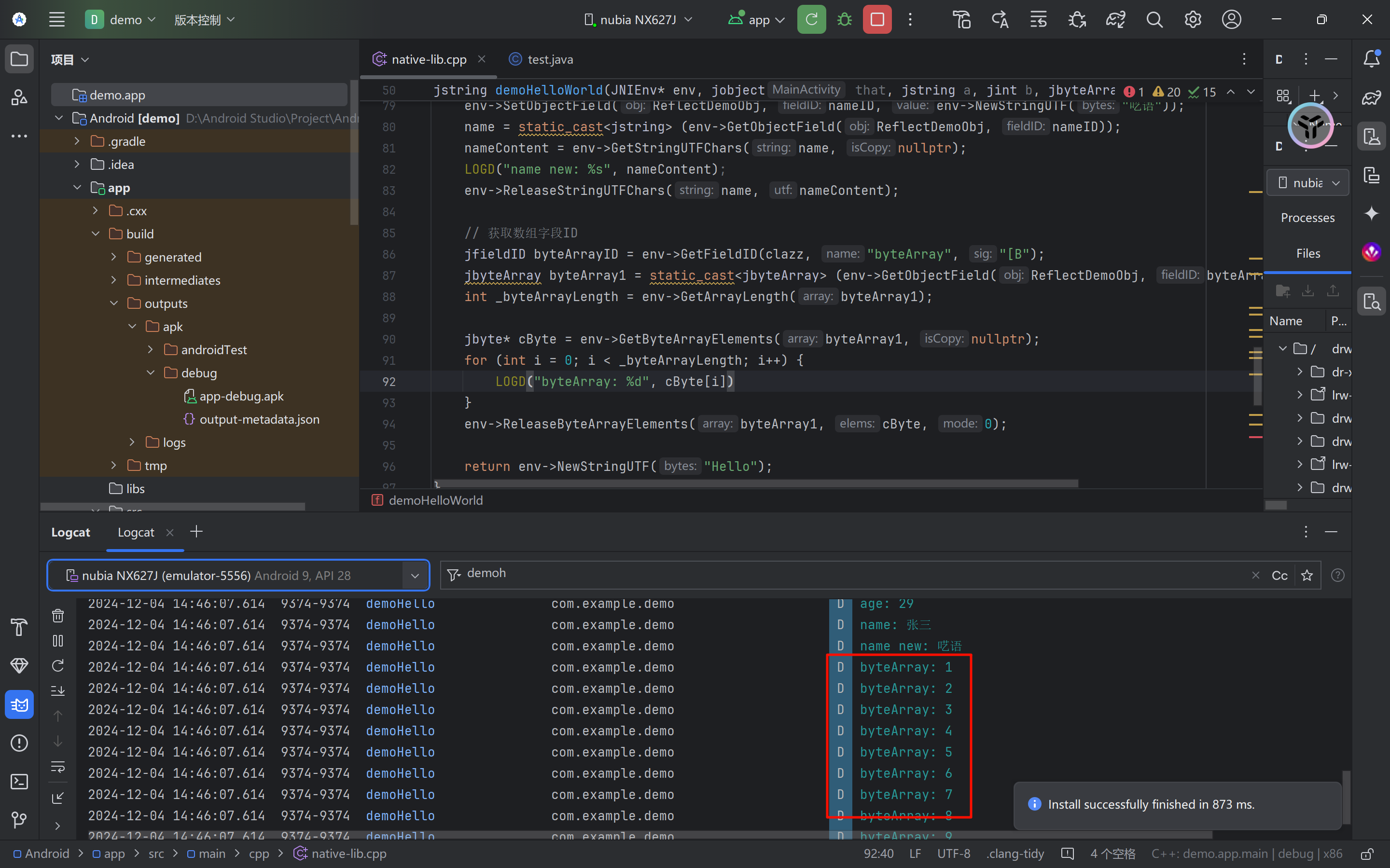This screenshot has width=1390, height=868.
Task: Restart logcat with the circular arrow icon
Action: click(x=58, y=666)
